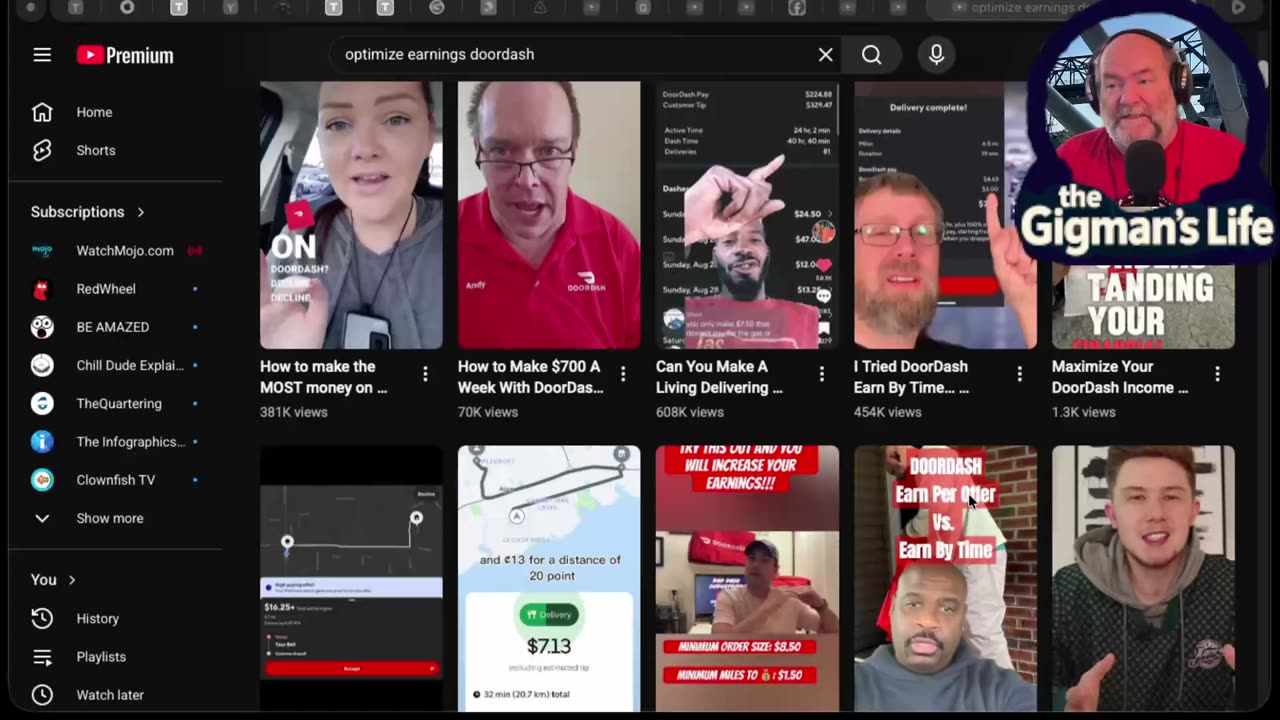Screen dimensions: 1280x720
Task: Open Short 'Try this out and you will increase your earnings'
Action: 747,578
